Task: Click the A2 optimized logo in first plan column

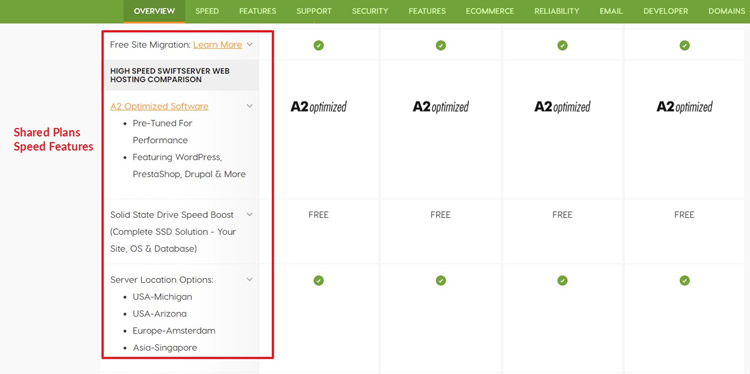Action: [x=319, y=107]
